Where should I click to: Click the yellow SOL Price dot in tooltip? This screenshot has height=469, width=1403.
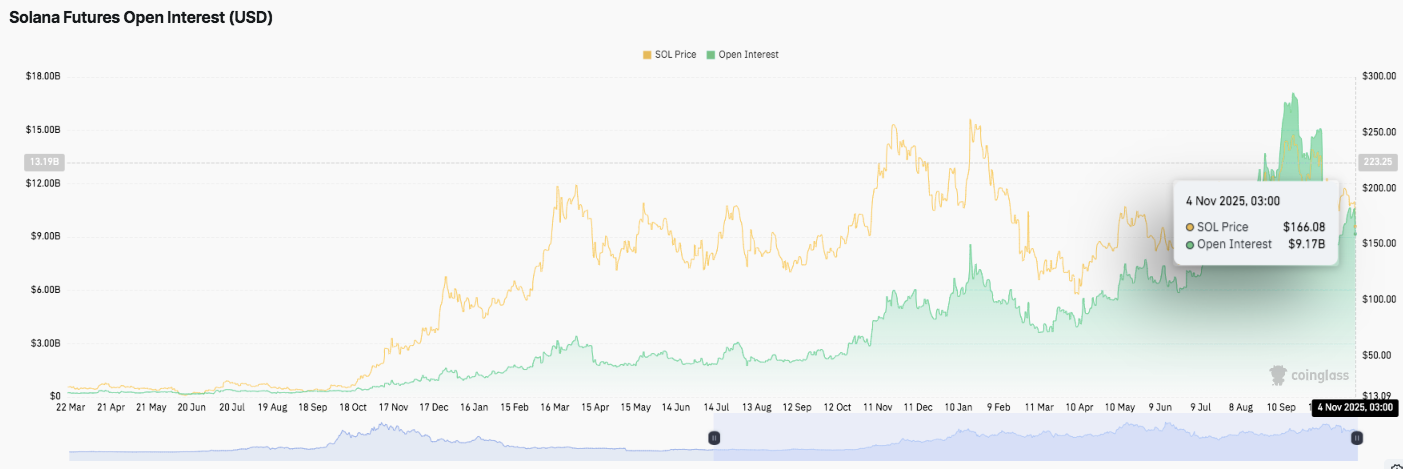[1189, 227]
